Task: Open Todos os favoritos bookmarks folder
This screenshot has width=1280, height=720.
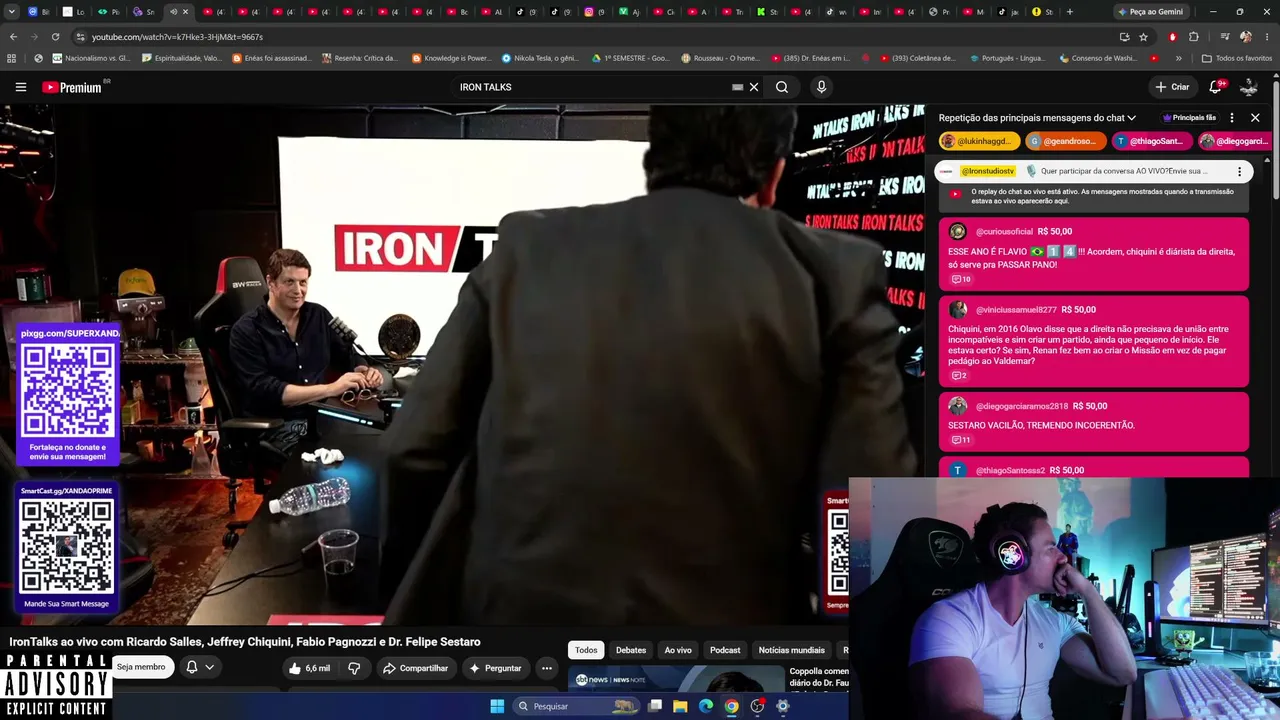Action: pos(1237,58)
